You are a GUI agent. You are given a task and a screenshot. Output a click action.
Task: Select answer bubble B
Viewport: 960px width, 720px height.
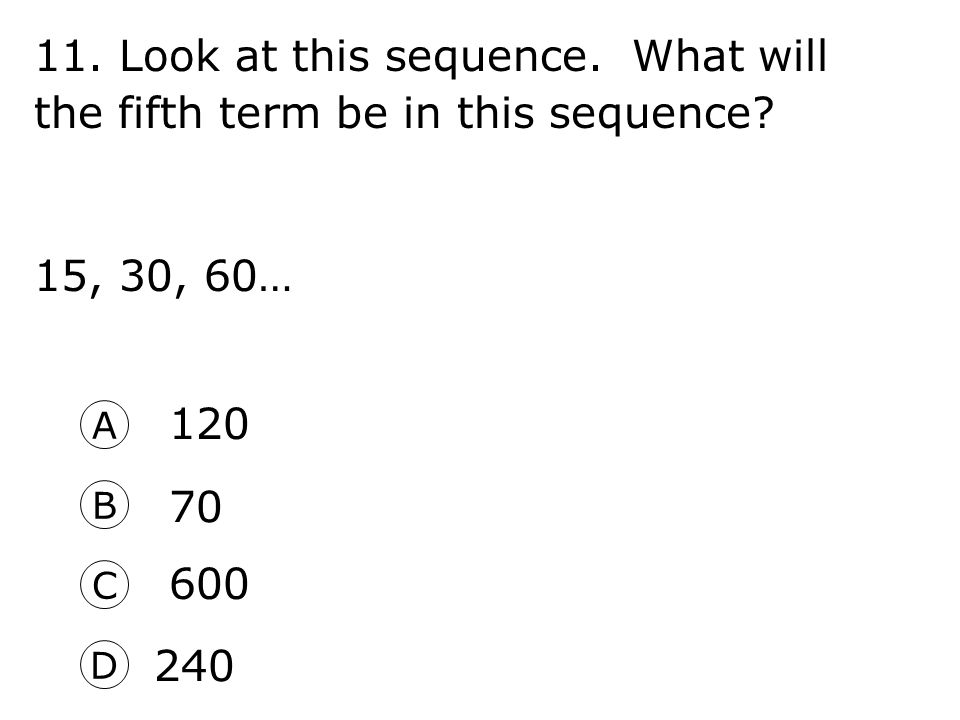(x=105, y=505)
